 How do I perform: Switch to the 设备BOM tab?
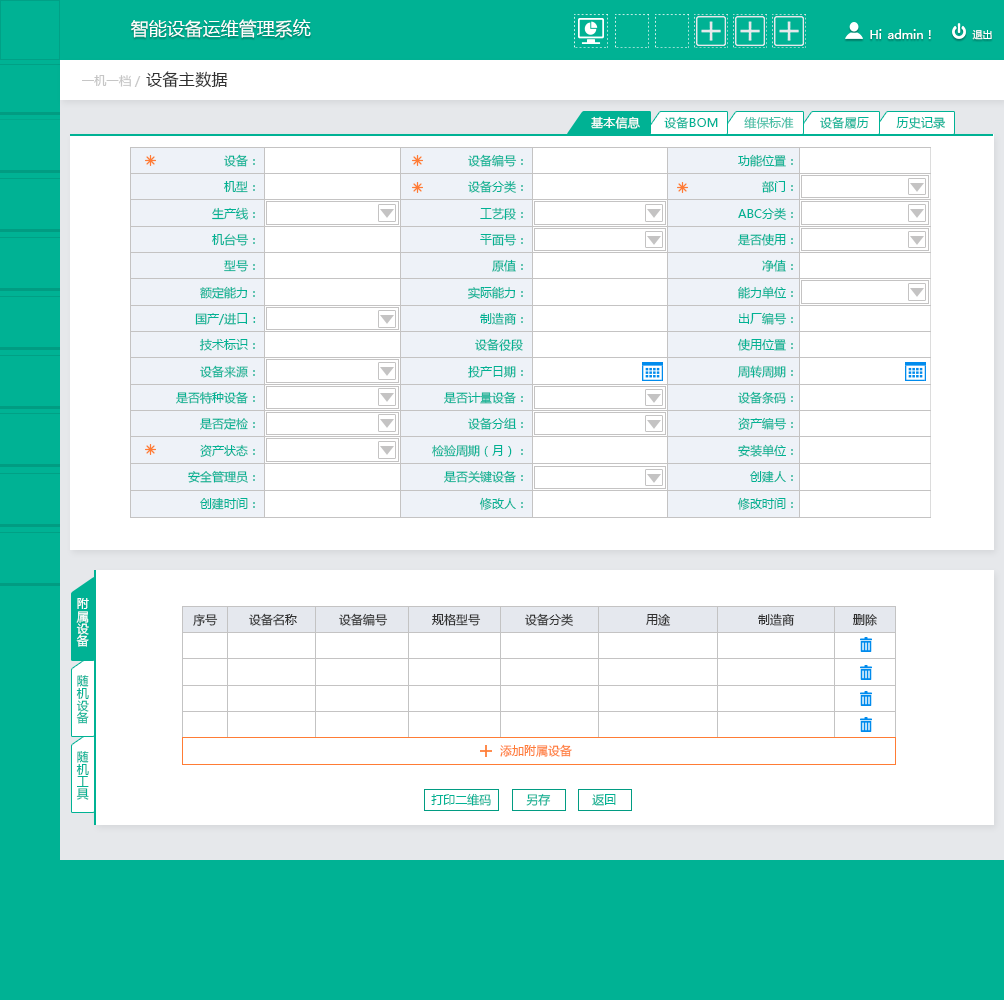pos(690,123)
